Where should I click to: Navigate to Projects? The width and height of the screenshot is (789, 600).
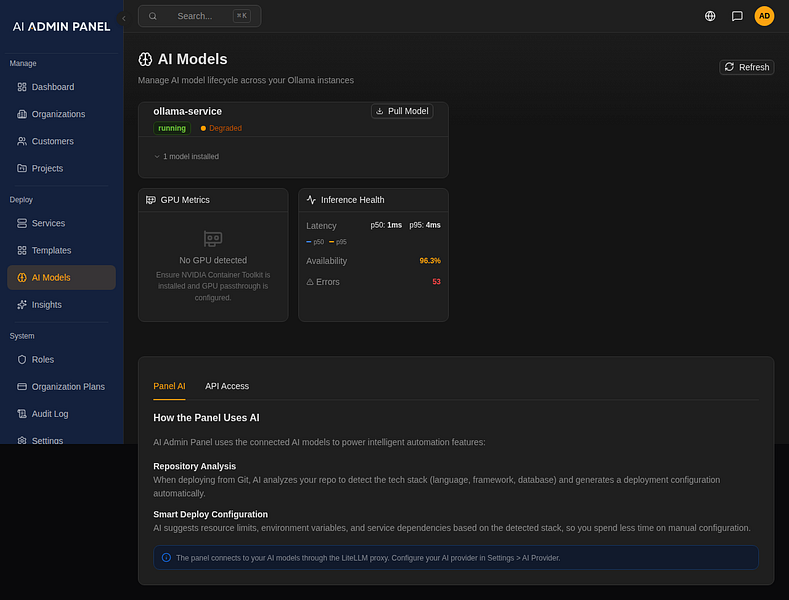pos(61,168)
